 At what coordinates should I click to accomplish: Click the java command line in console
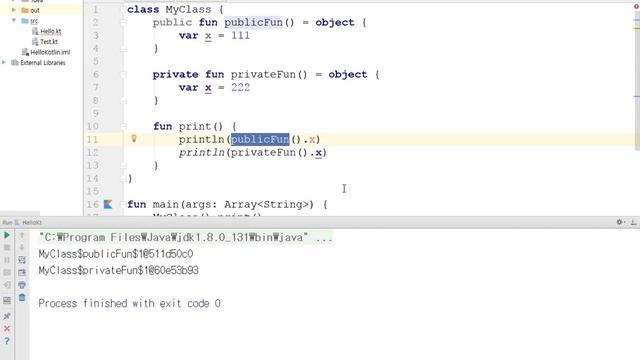point(185,237)
